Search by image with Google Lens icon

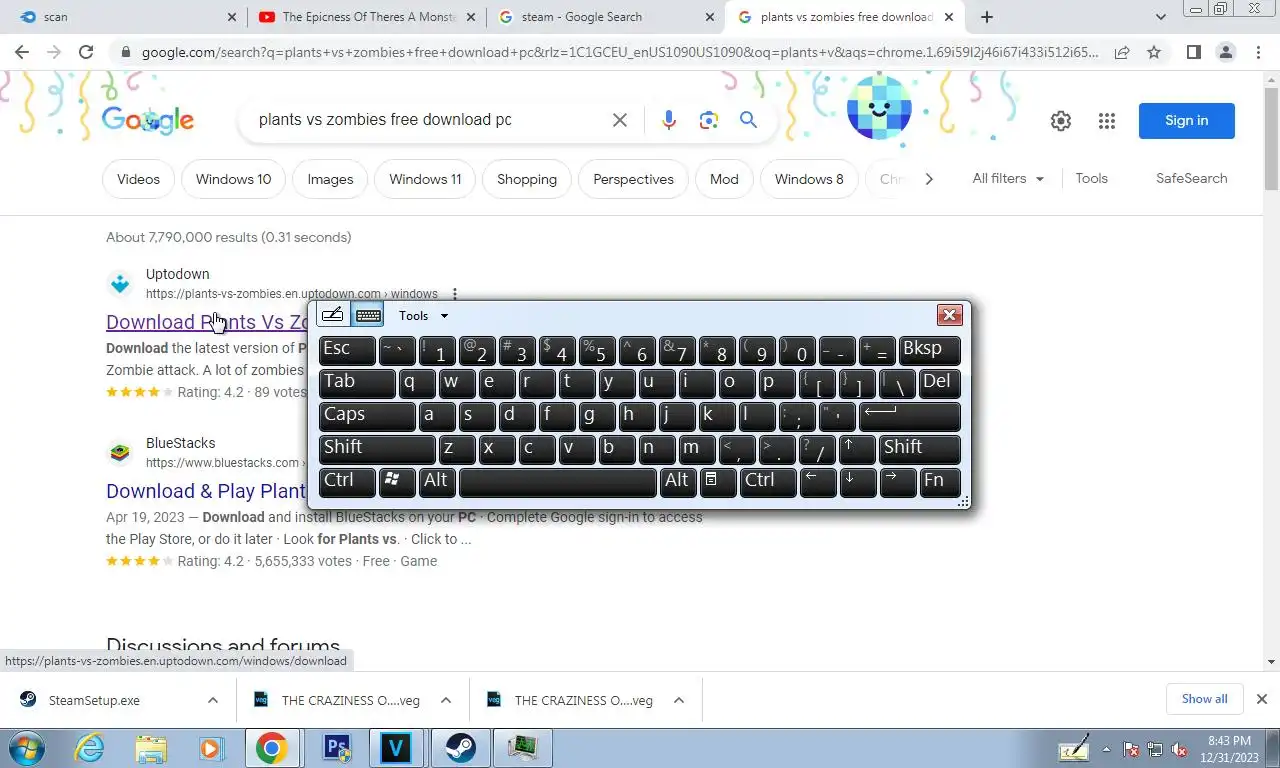709,120
